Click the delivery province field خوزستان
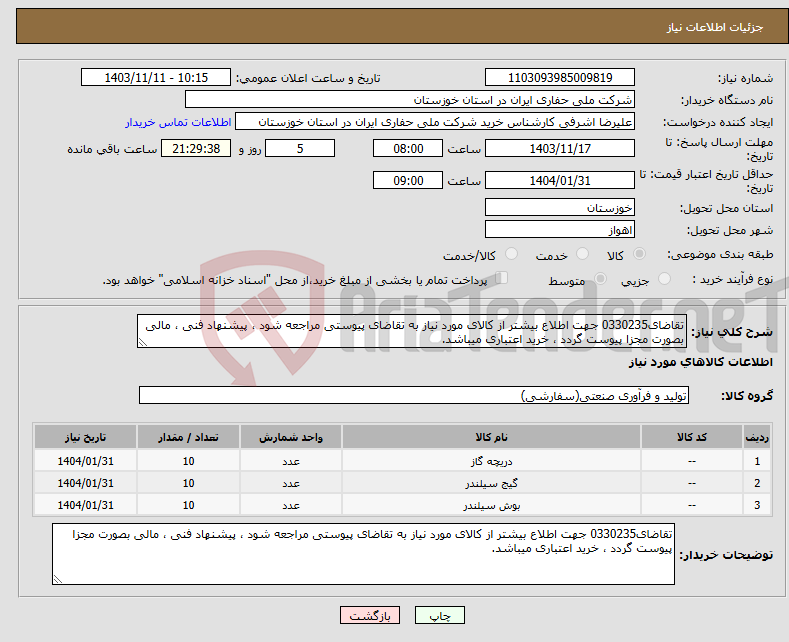789x642 pixels. coord(560,207)
